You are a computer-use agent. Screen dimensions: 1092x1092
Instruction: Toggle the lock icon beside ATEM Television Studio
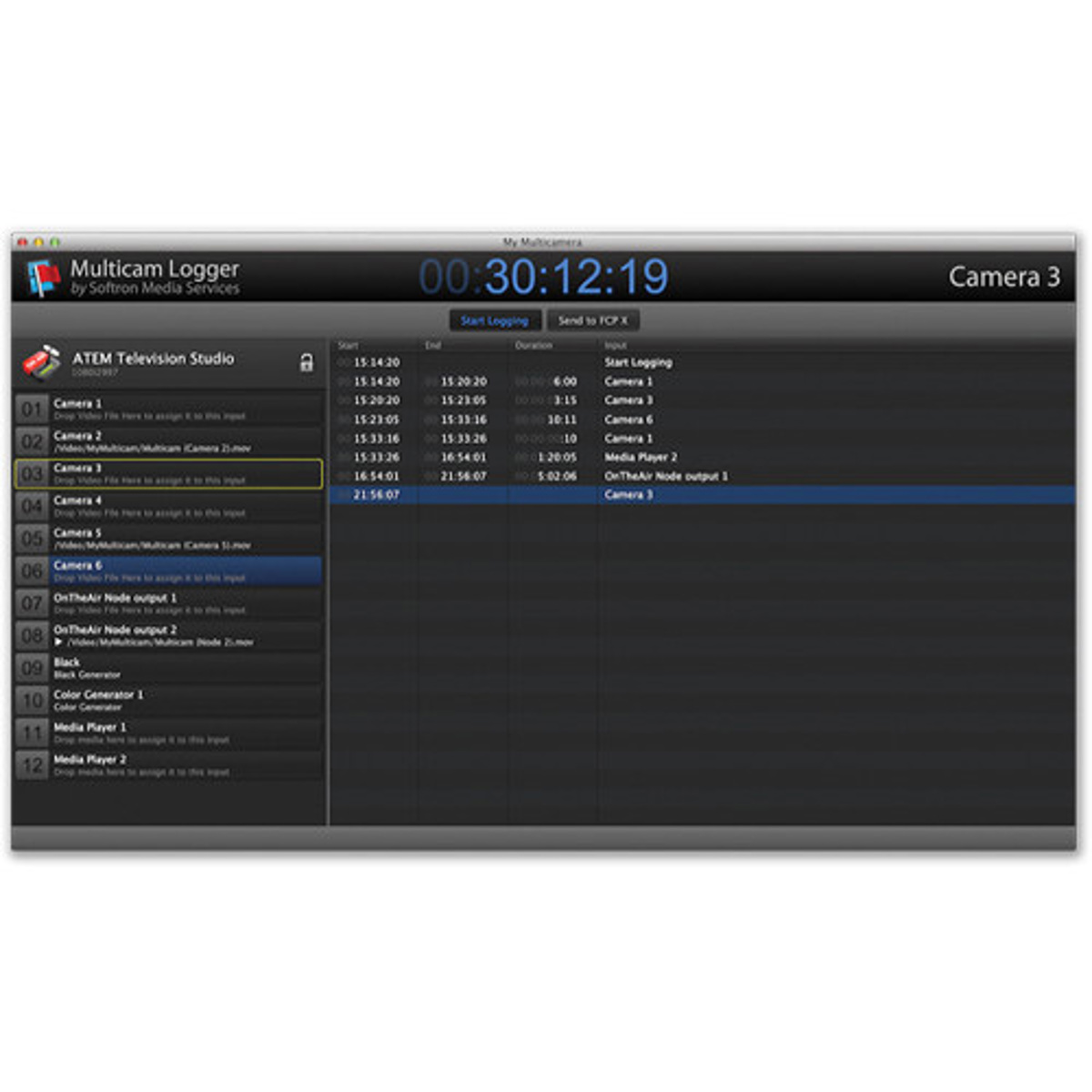[307, 362]
